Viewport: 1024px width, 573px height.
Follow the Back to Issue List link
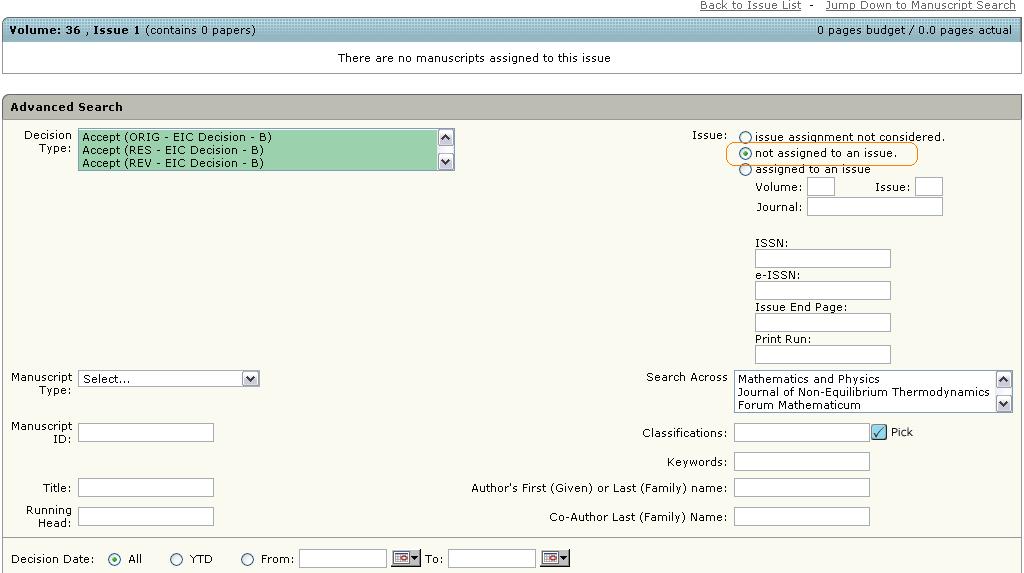(750, 6)
